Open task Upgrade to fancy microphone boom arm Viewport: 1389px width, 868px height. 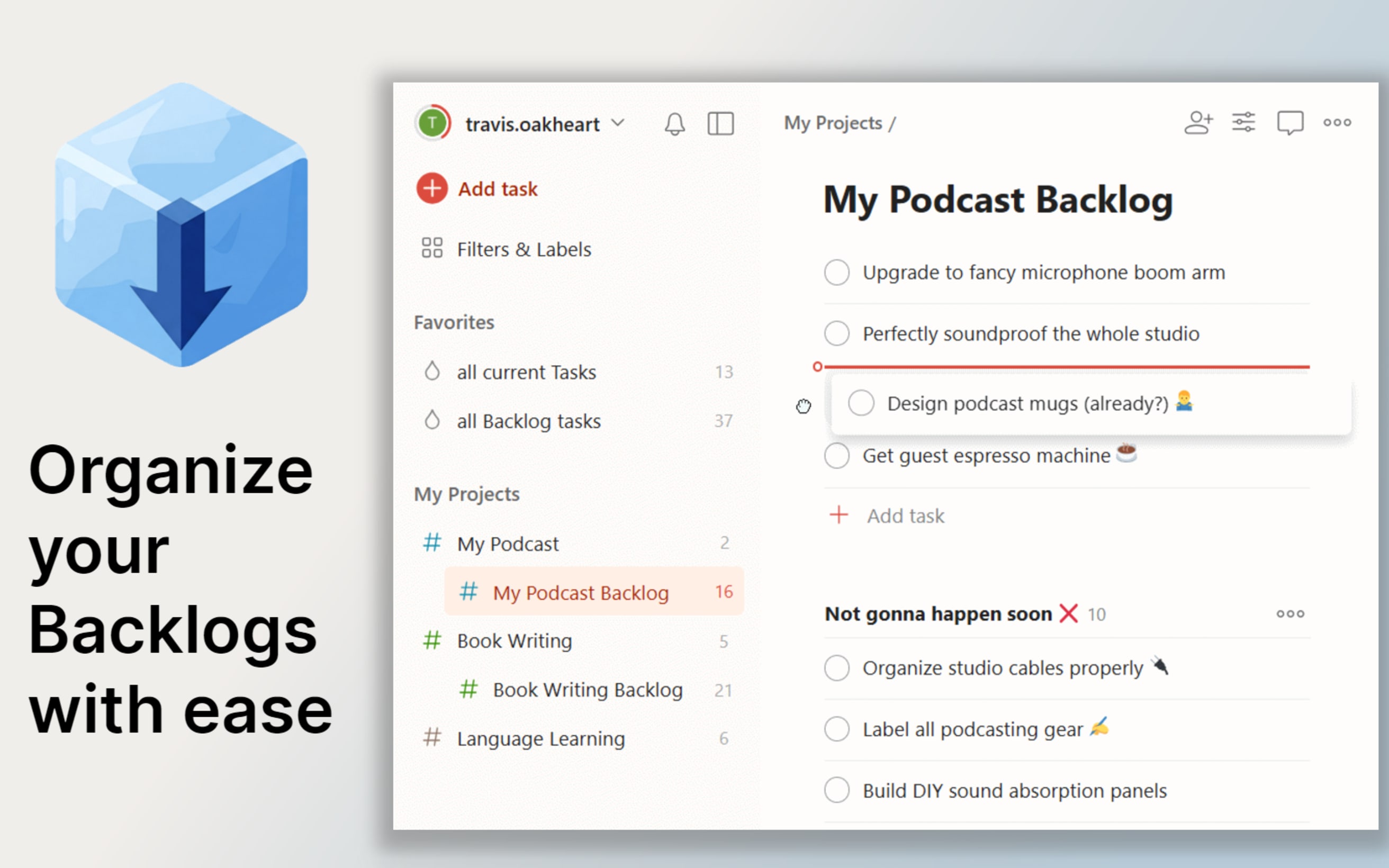tap(1043, 272)
